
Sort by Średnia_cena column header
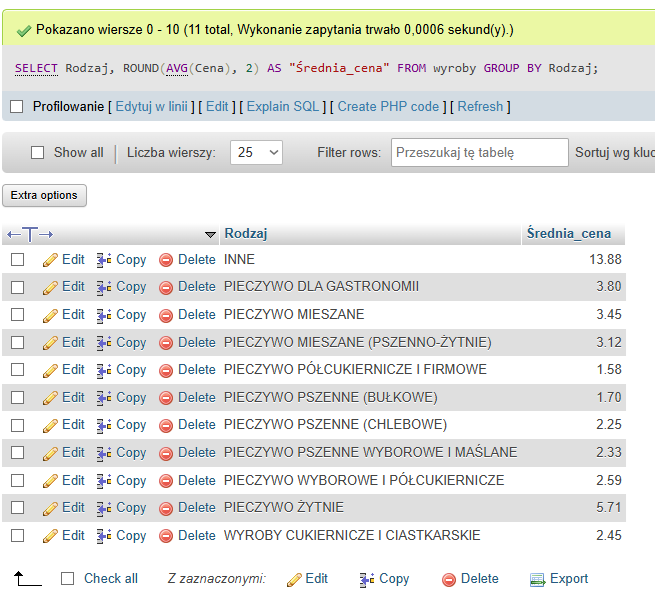pyautogui.click(x=567, y=234)
